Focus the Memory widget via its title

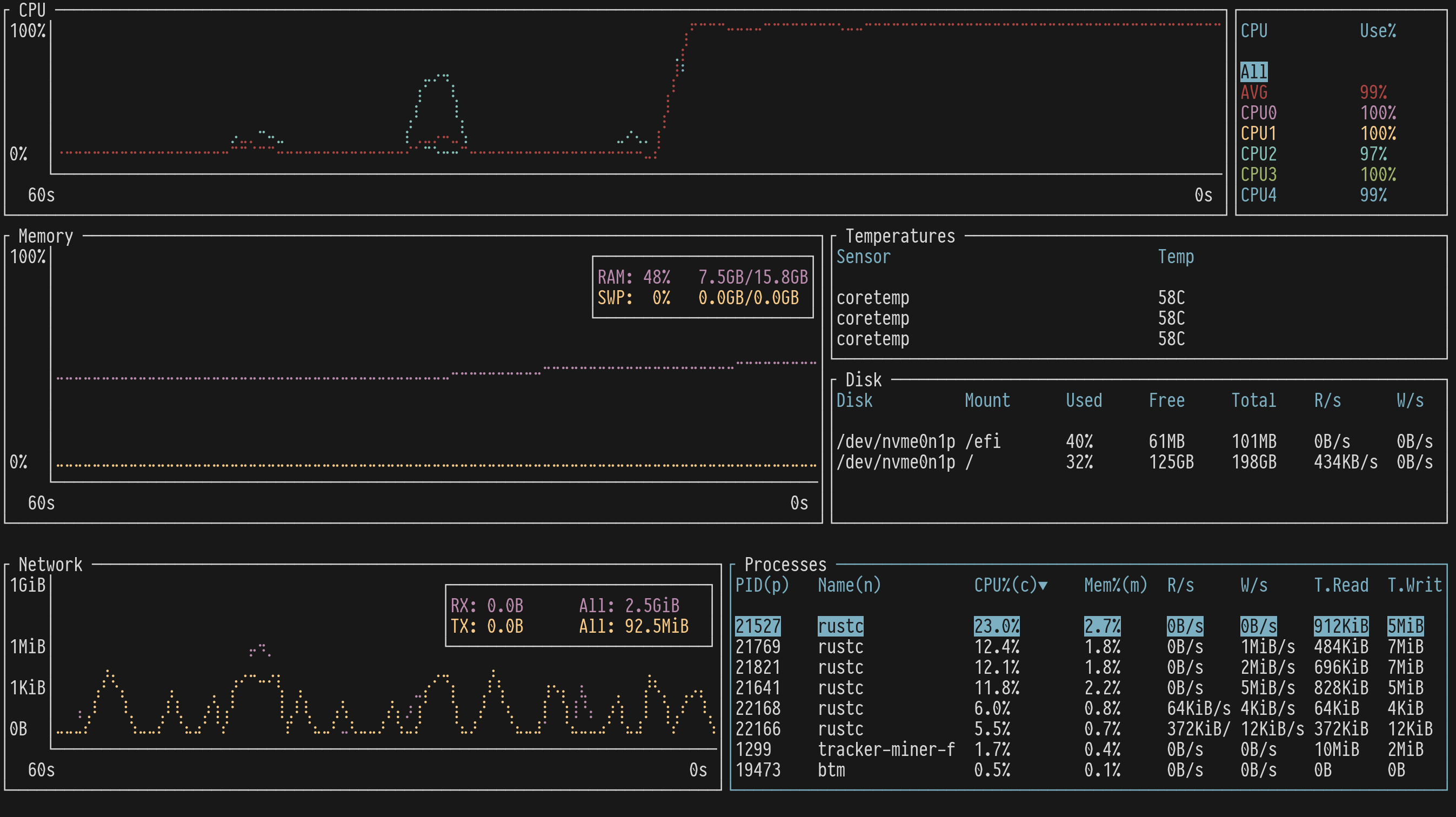click(x=46, y=236)
